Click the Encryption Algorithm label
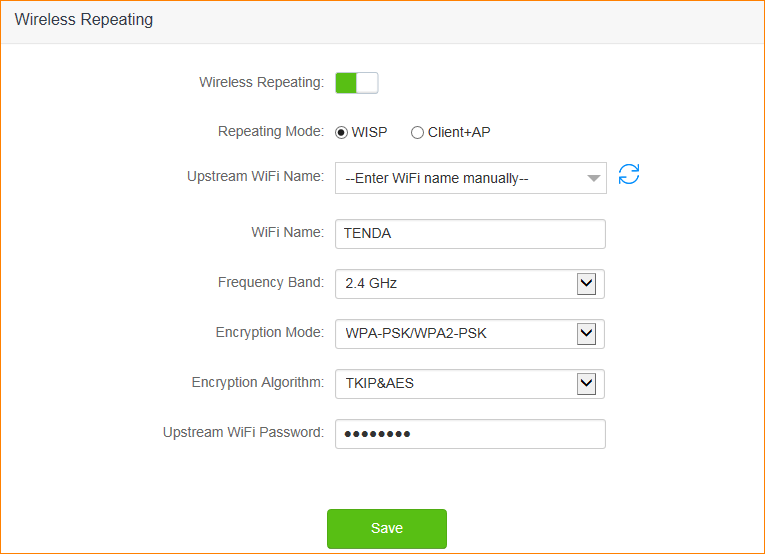 point(257,383)
